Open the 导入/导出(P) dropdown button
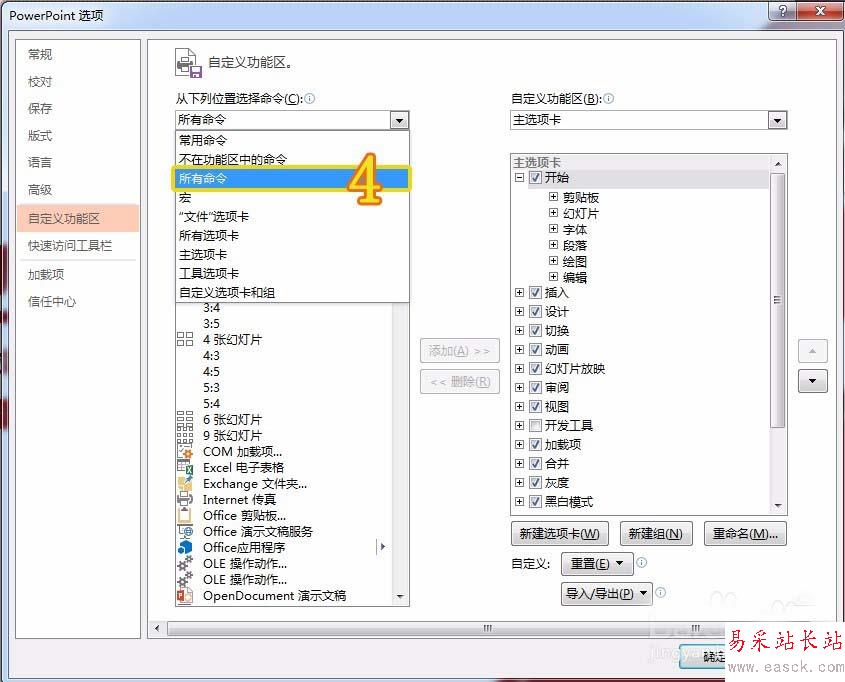 point(606,594)
